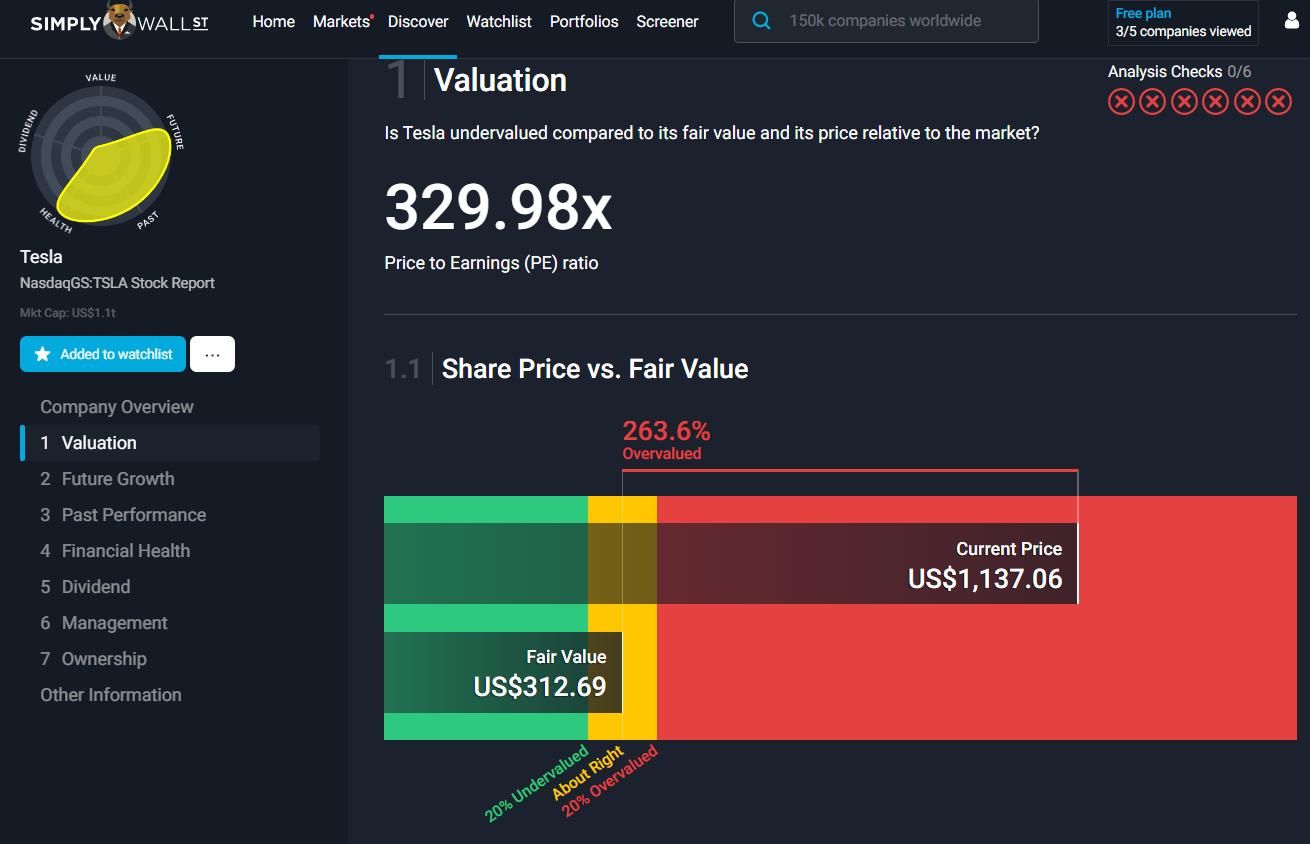Click the Free plan link

coord(1143,13)
